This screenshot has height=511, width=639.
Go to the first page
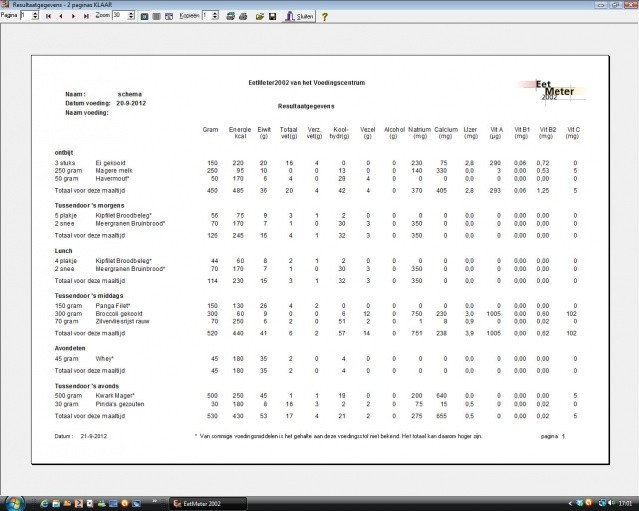click(48, 16)
